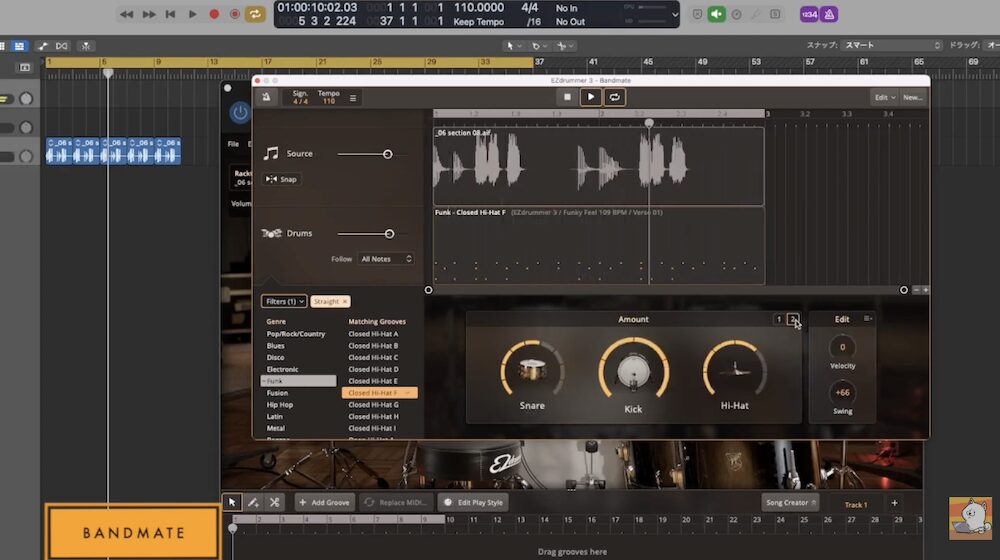
Task: Click the red record button in Logic
Action: (x=214, y=14)
